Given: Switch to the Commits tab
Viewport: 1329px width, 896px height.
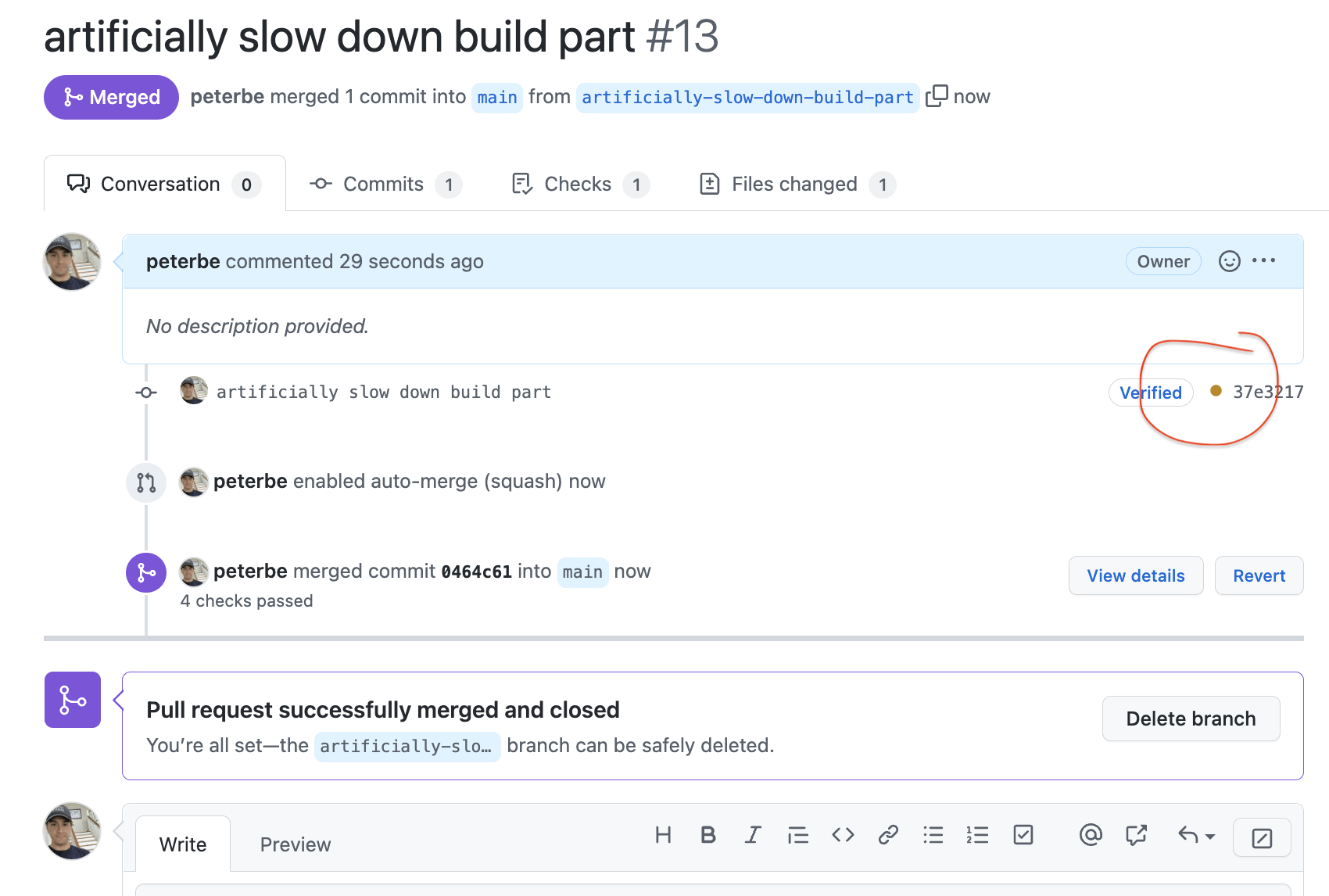Looking at the screenshot, I should click(385, 185).
